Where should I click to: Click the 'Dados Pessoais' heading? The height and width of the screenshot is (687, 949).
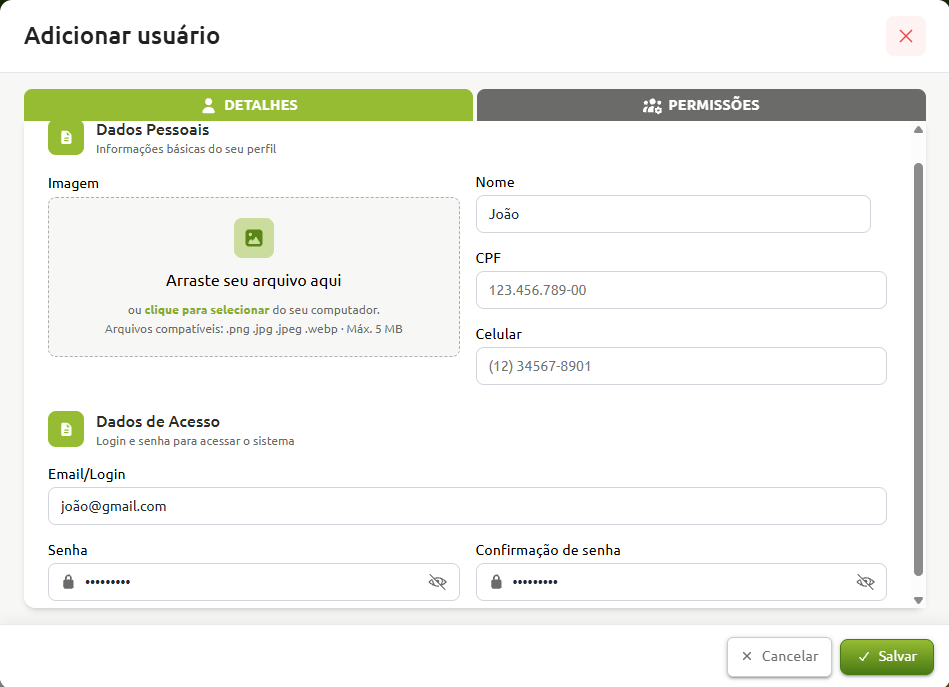click(153, 130)
